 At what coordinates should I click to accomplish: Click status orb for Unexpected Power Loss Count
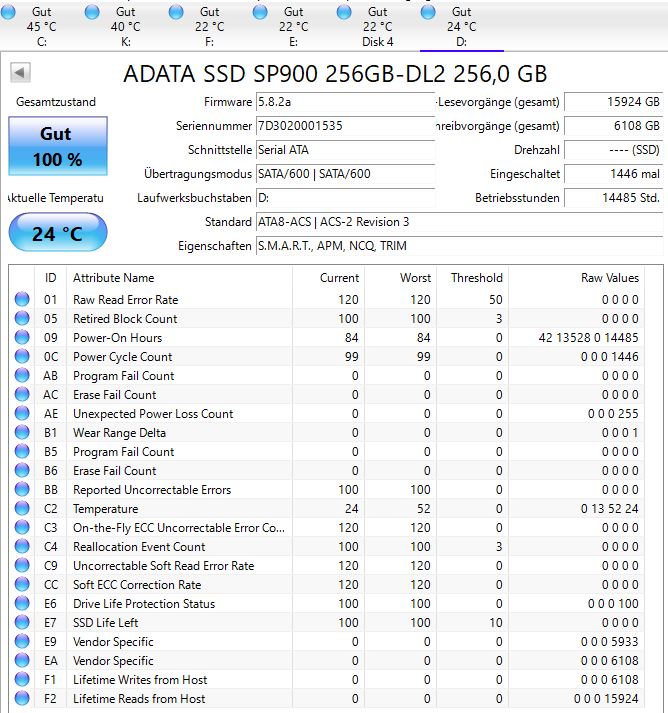point(22,413)
